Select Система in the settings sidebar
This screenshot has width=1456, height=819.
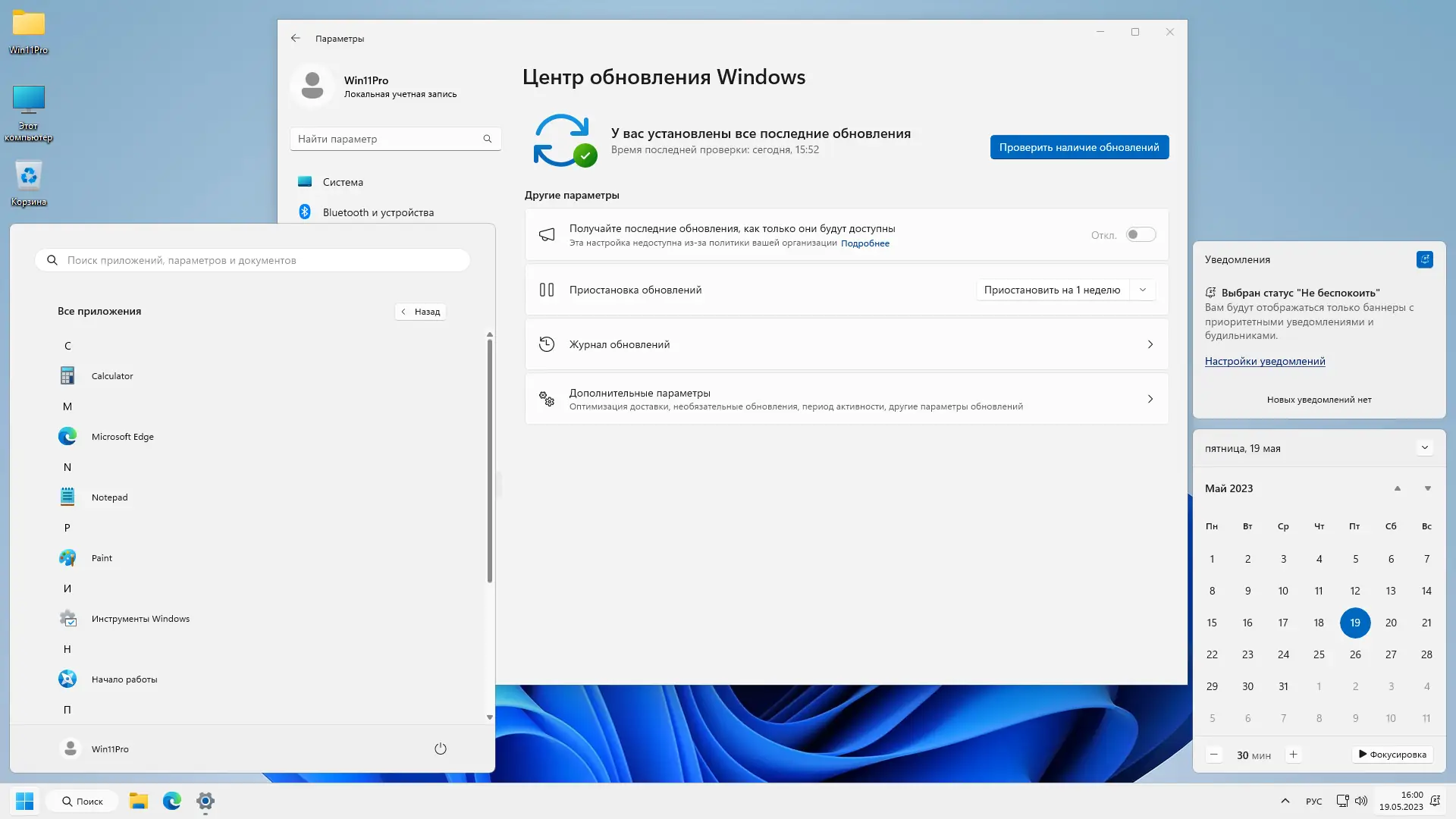pos(343,182)
